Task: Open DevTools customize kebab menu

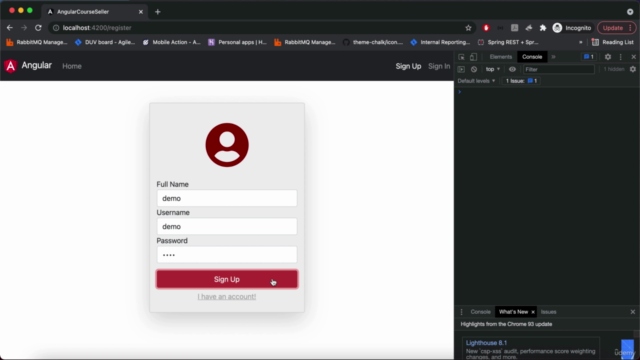Action: [621, 57]
